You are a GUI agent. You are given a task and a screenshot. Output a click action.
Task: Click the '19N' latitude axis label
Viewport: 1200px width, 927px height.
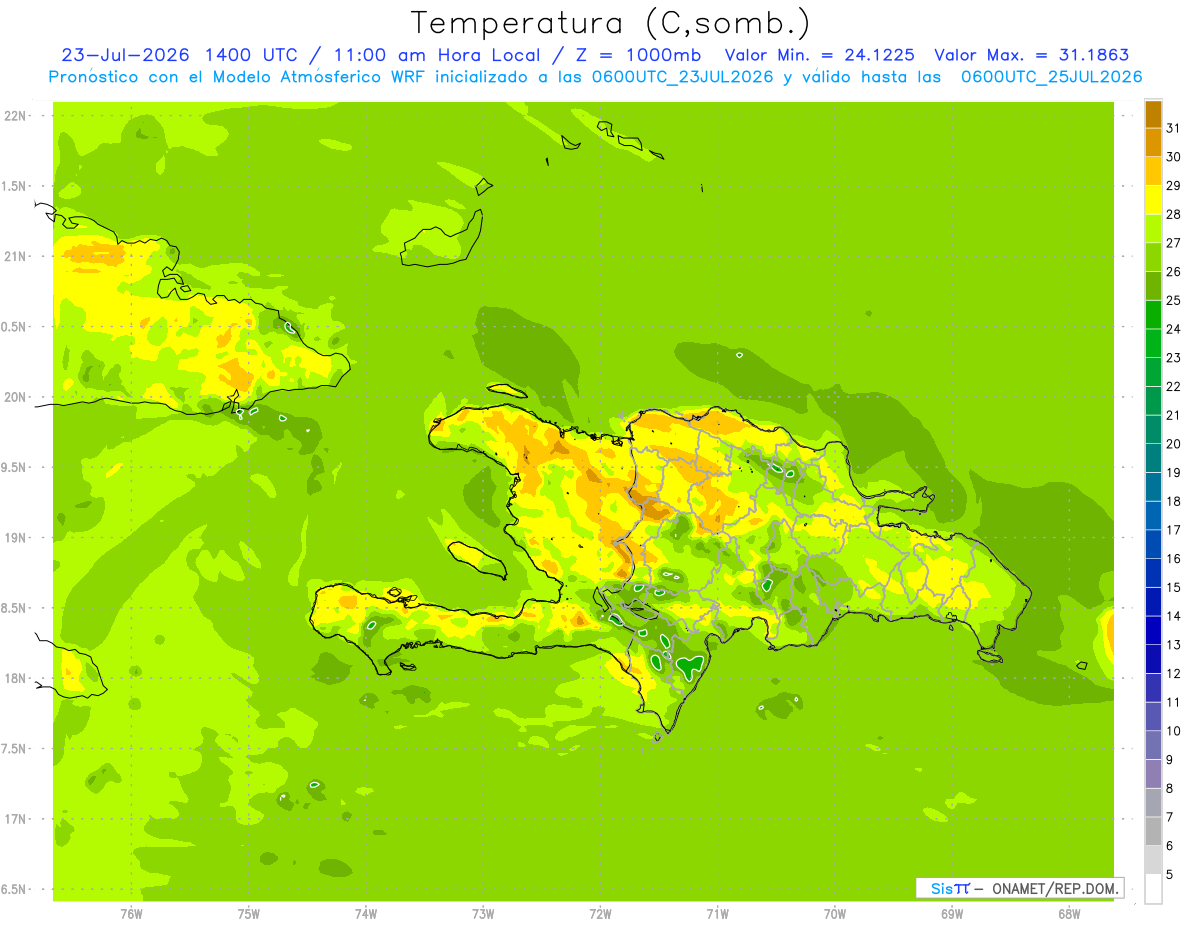click(x=16, y=538)
